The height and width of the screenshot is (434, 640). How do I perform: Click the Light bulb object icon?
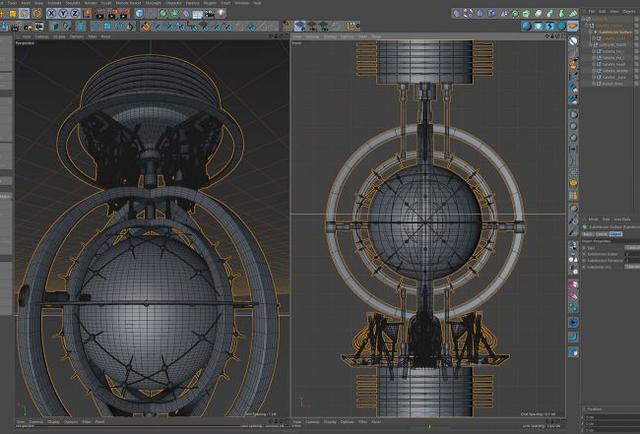pyautogui.click(x=221, y=14)
